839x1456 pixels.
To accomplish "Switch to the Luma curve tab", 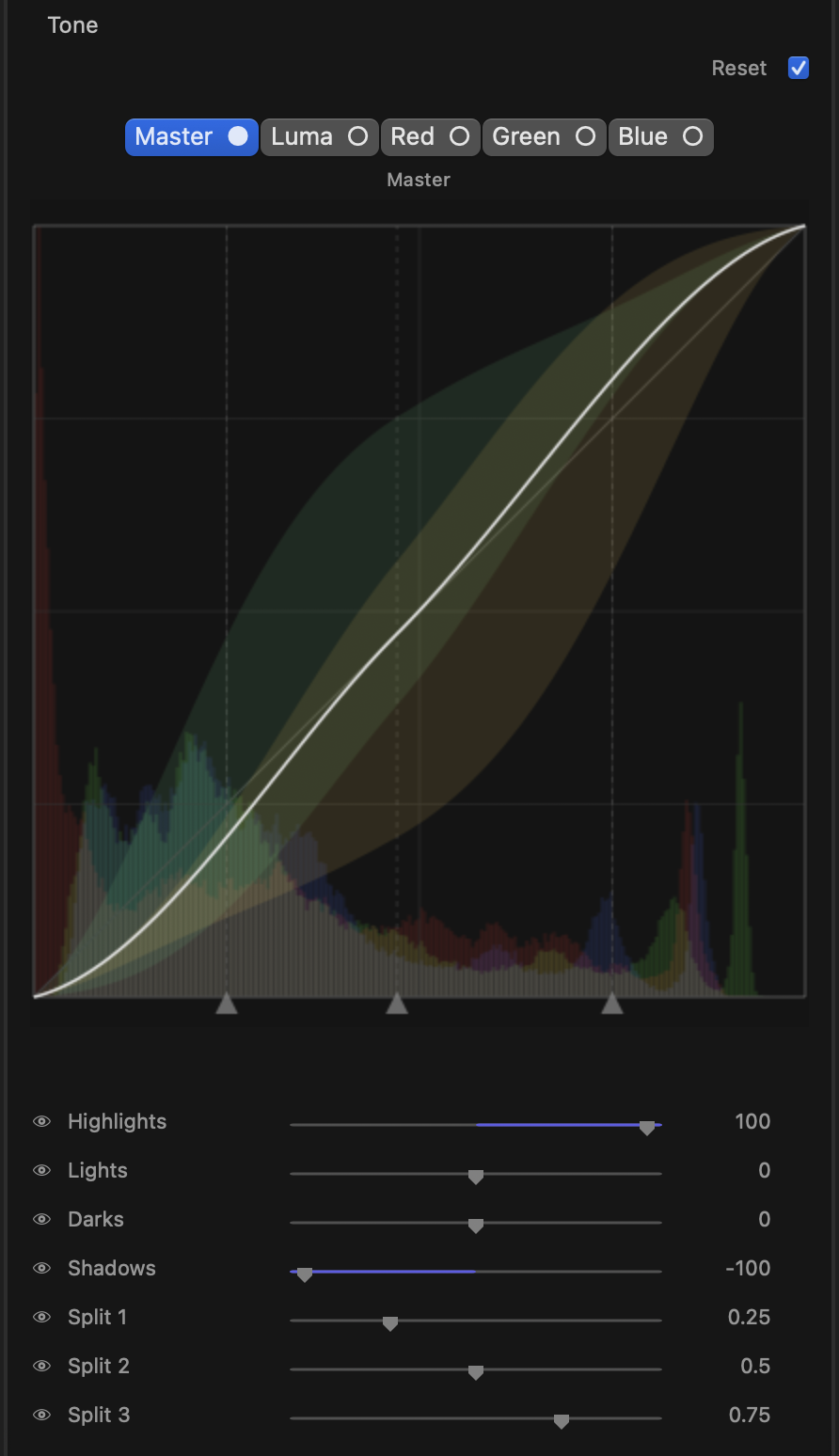I will (320, 136).
